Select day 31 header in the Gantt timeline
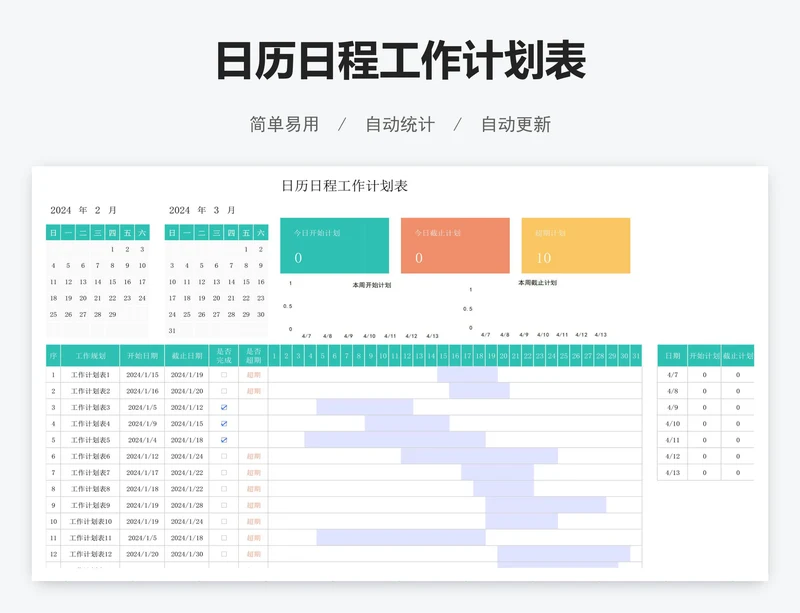This screenshot has width=800, height=613. point(636,355)
